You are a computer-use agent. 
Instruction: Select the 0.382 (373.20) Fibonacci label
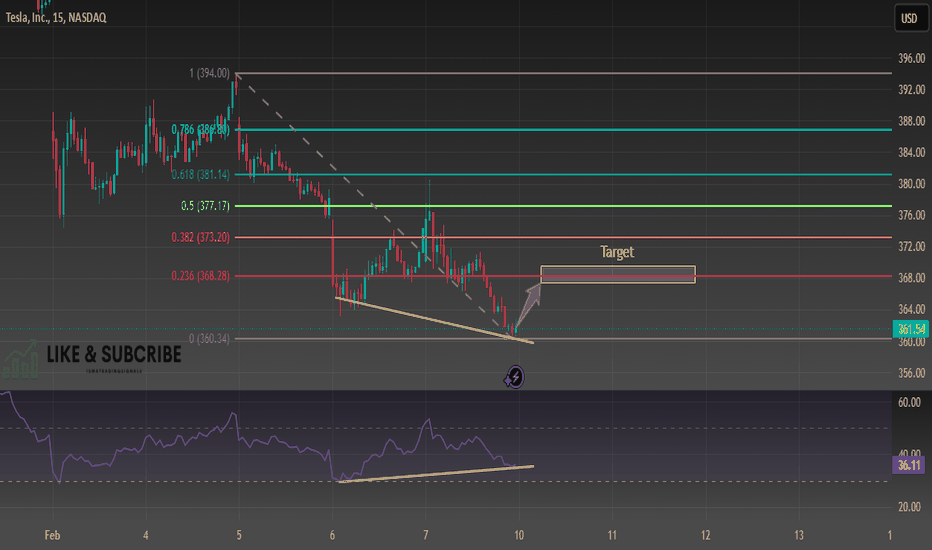click(x=200, y=237)
